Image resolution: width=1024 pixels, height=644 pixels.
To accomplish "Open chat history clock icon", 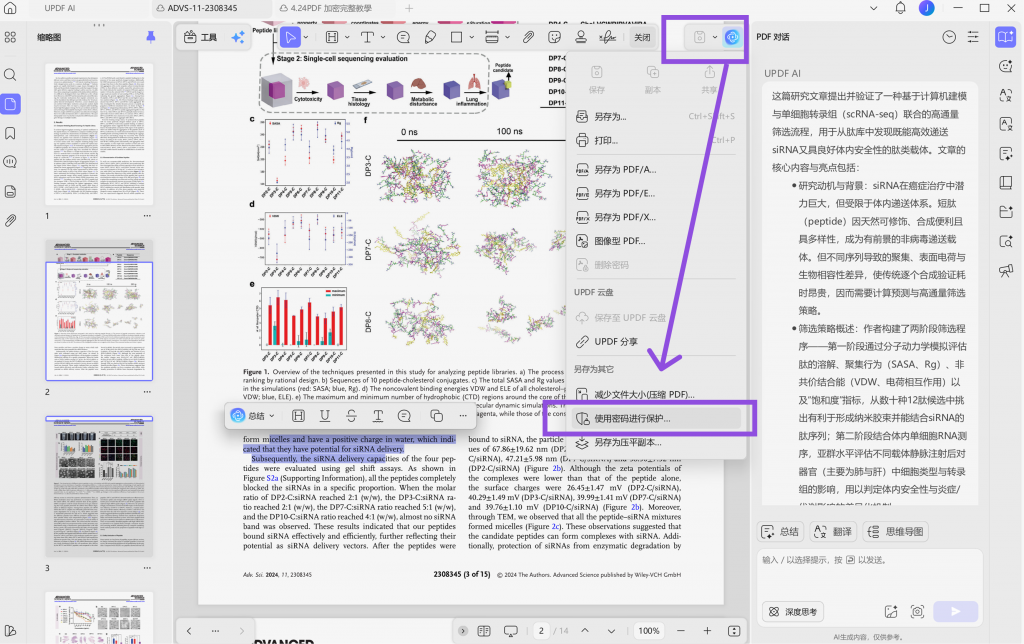I will tap(949, 37).
